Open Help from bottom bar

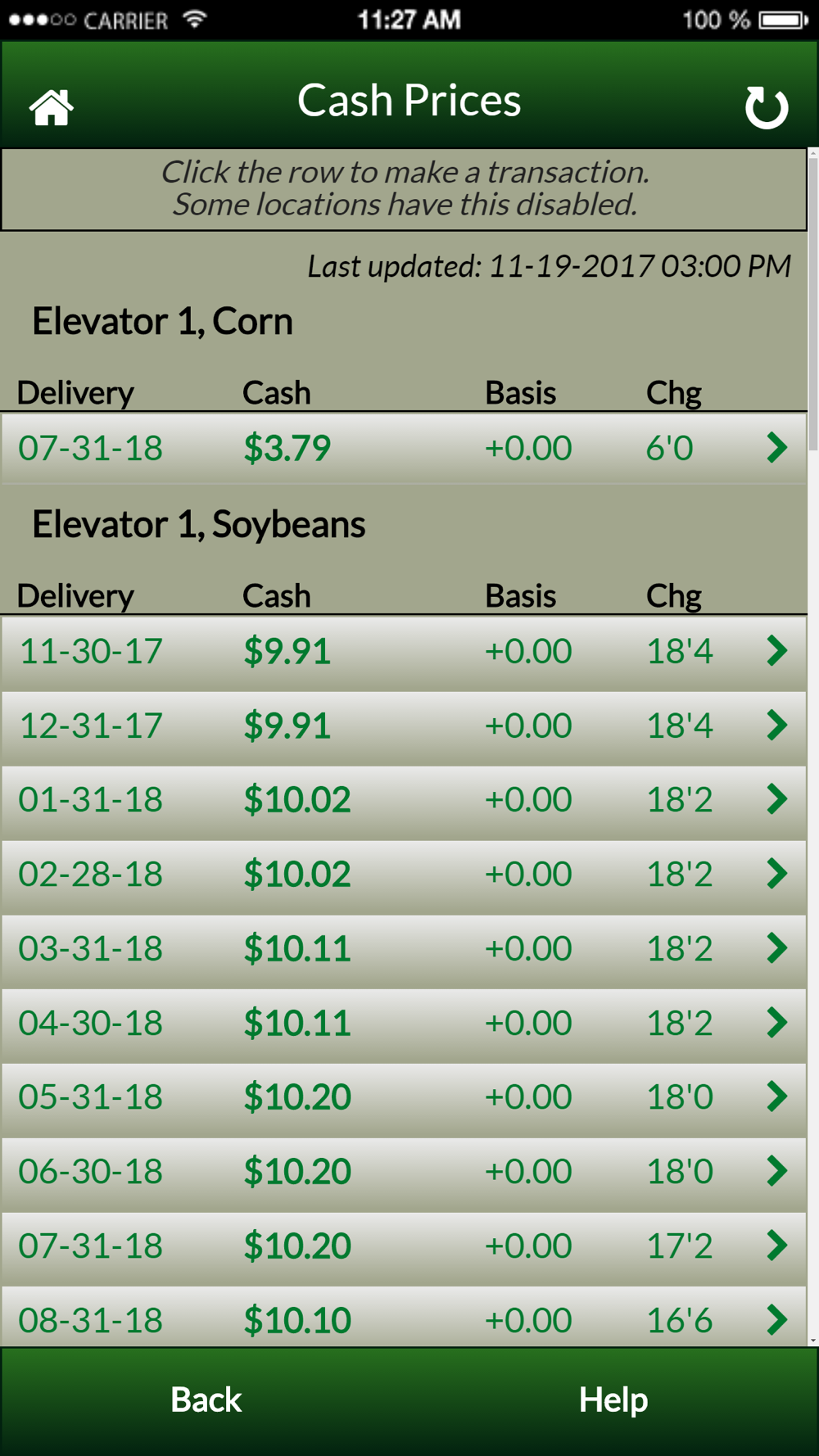click(613, 1399)
